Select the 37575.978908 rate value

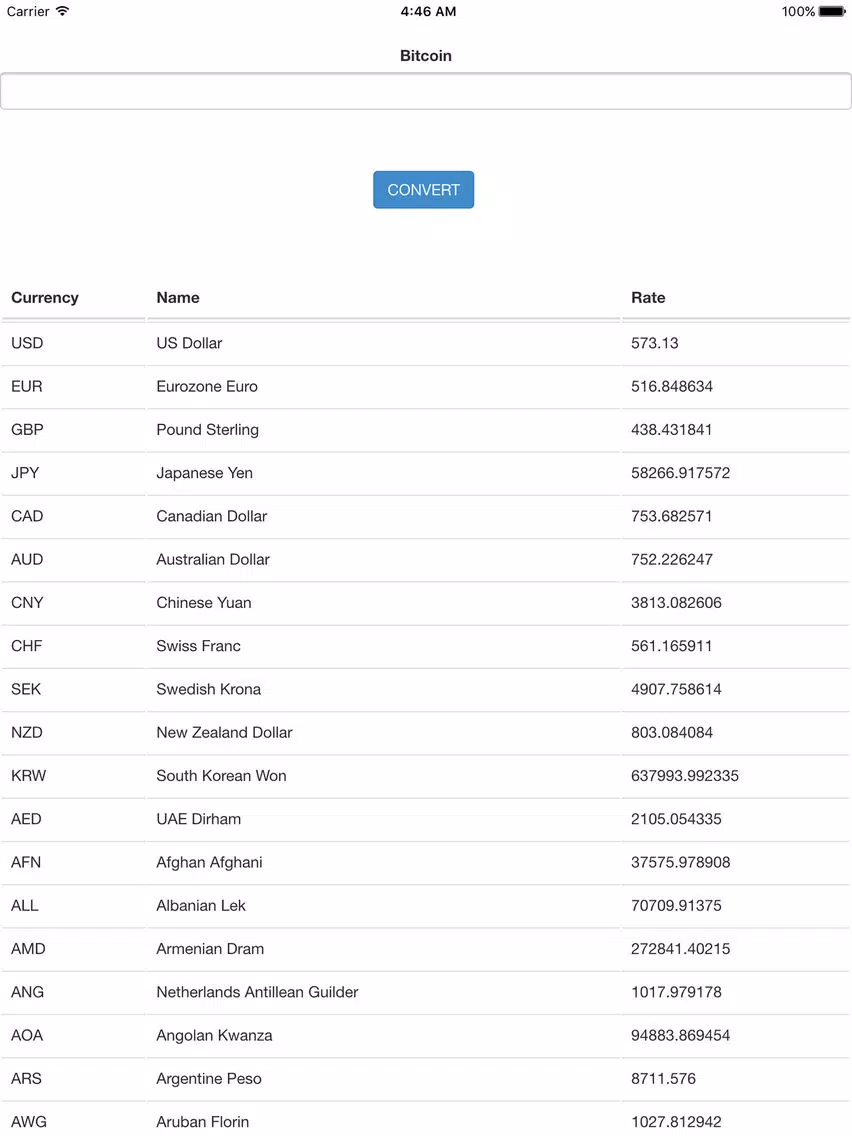point(680,862)
